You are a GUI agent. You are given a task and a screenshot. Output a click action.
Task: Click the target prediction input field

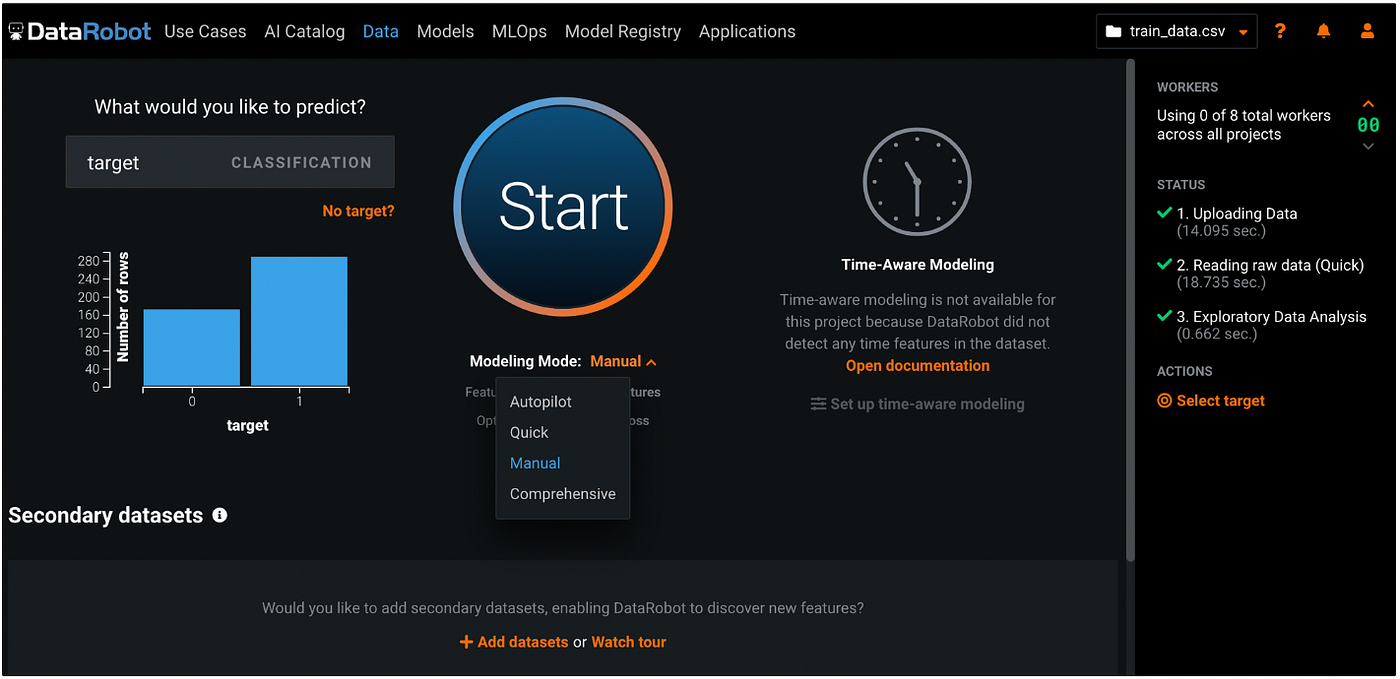point(230,162)
